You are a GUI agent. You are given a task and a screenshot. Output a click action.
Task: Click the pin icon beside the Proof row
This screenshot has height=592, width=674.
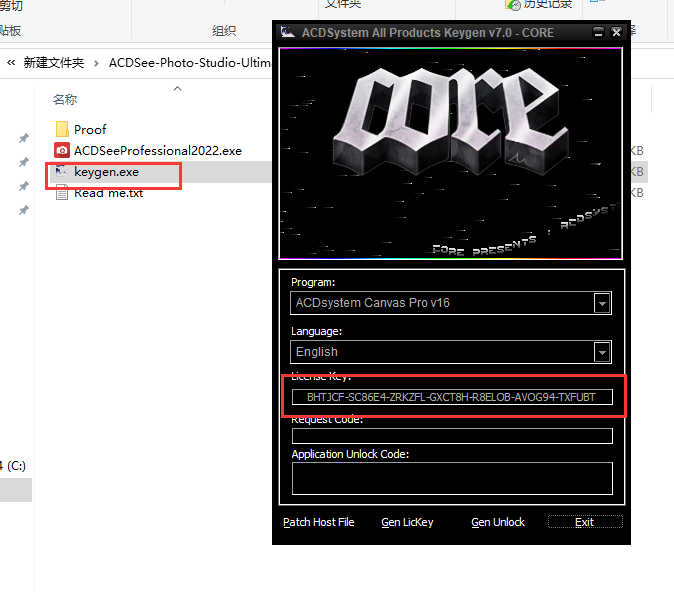[x=24, y=138]
